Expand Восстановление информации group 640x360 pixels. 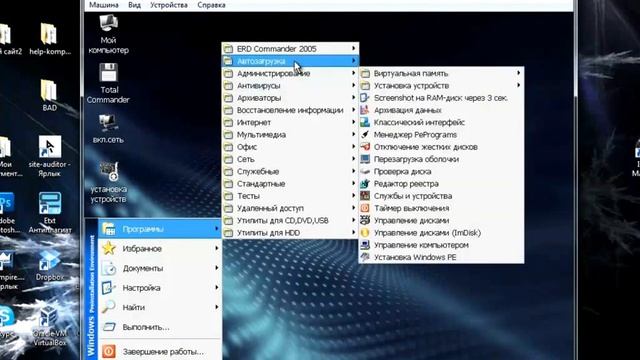tap(290, 110)
